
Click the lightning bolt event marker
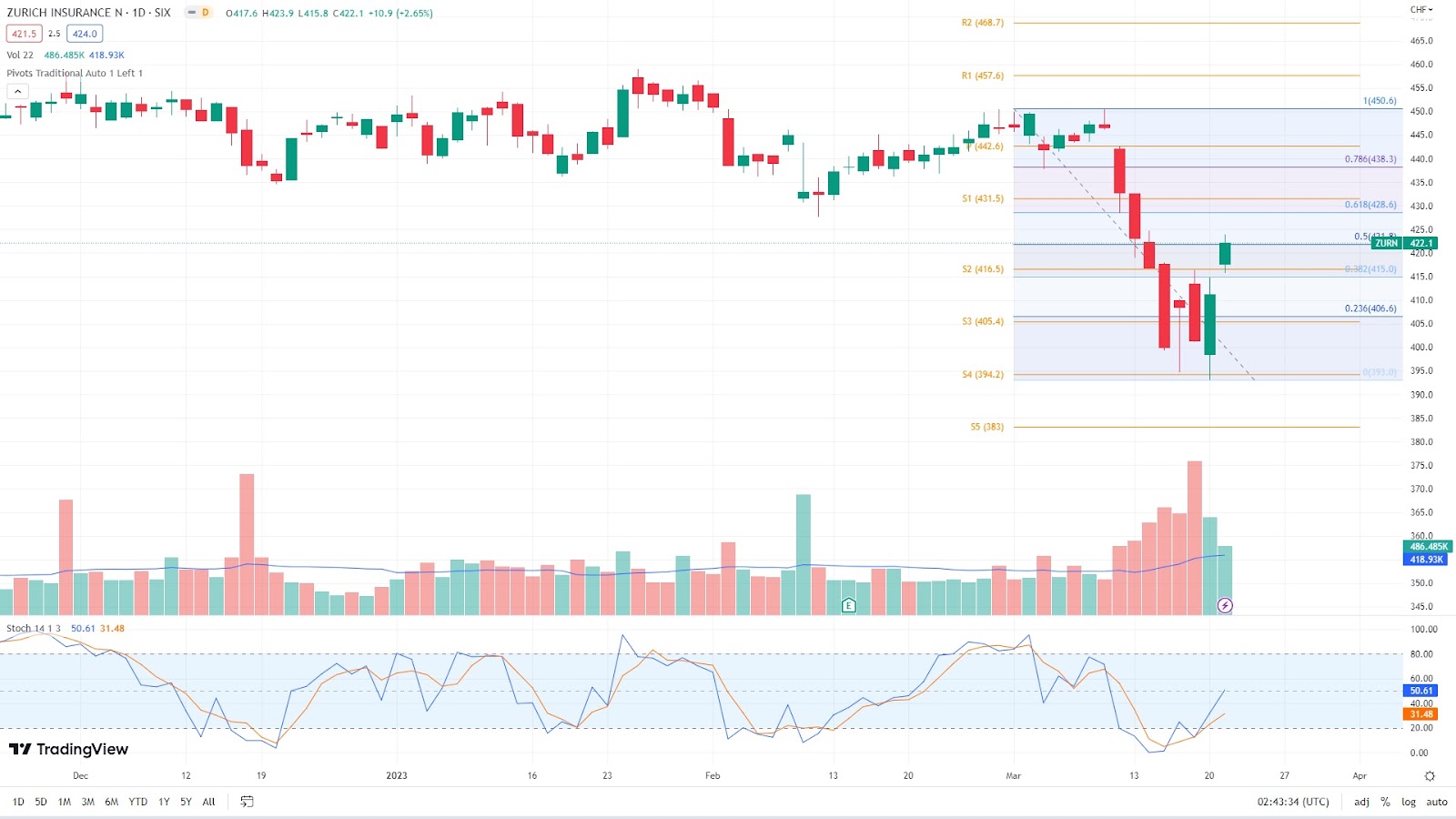[1225, 605]
